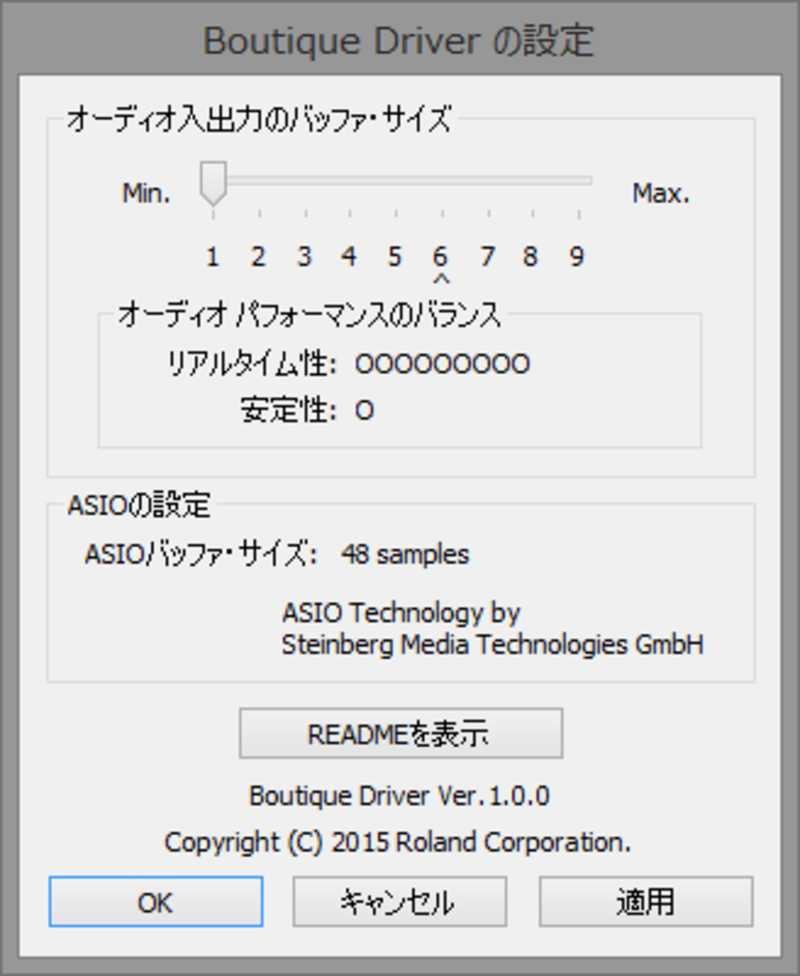Click the recommended marker caret under 6
The width and height of the screenshot is (800, 976).
[x=441, y=279]
